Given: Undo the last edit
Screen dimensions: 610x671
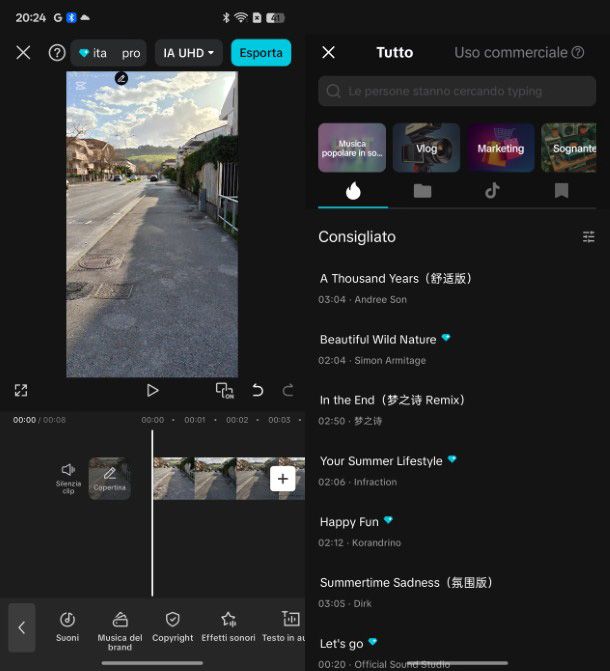Looking at the screenshot, I should pos(258,390).
